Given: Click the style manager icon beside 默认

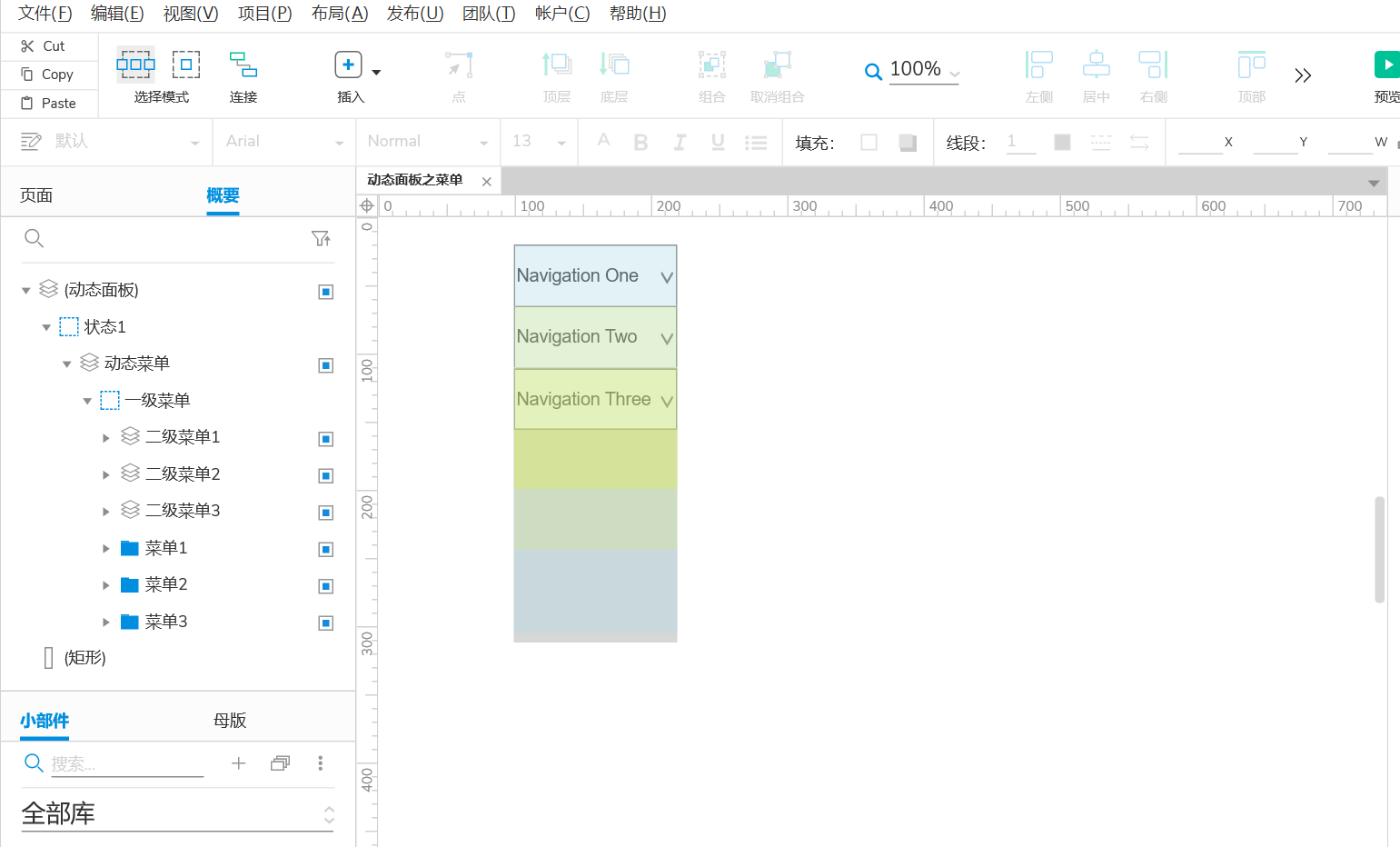Looking at the screenshot, I should point(31,141).
